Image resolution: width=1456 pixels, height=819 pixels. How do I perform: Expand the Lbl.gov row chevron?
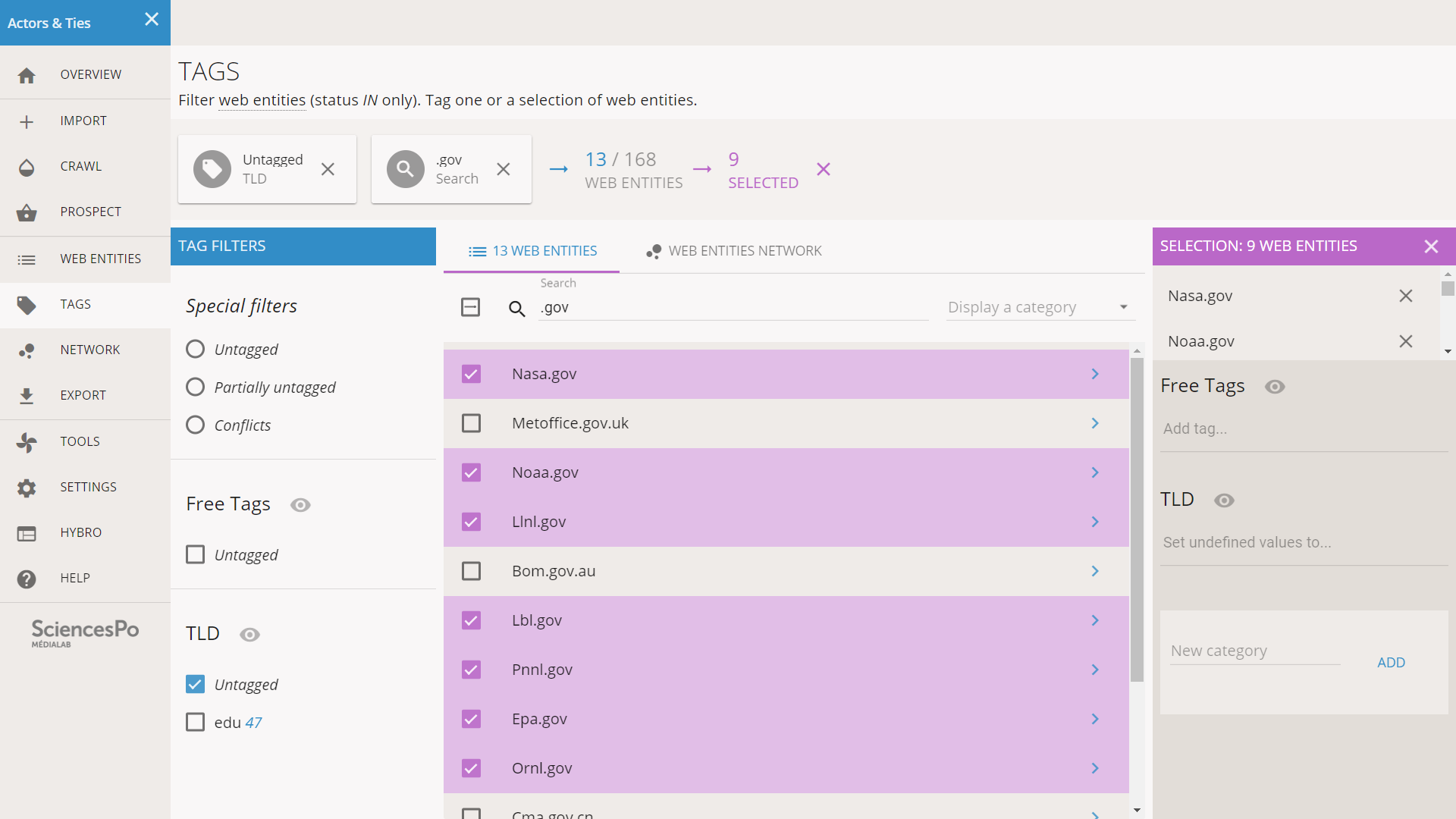pyautogui.click(x=1095, y=620)
